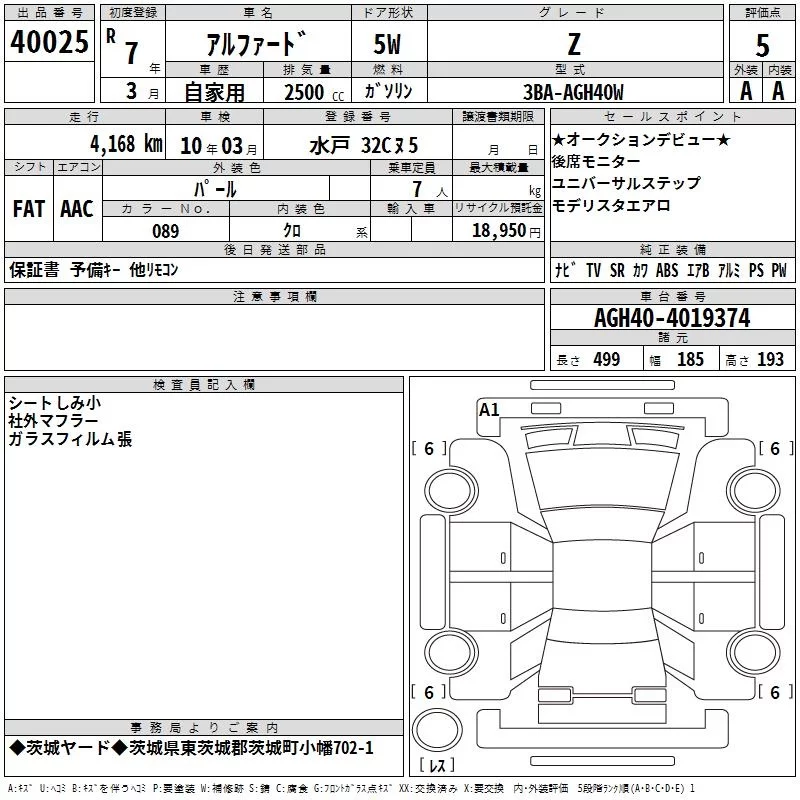Select chassis number AGH40-4019374
The image size is (800, 800).
click(x=672, y=318)
